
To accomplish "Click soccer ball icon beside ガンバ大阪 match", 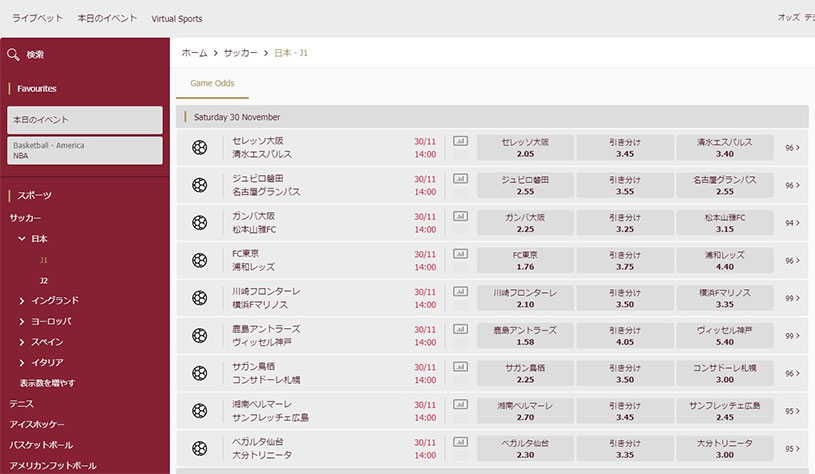I will pyautogui.click(x=200, y=222).
